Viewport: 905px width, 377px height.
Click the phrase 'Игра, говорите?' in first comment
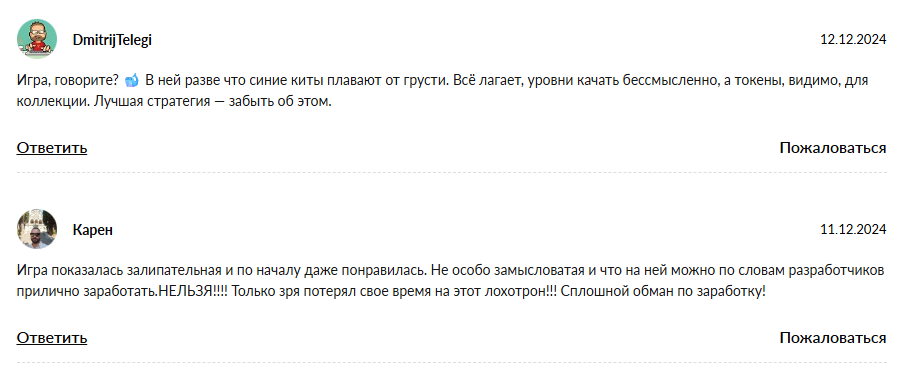(x=68, y=81)
